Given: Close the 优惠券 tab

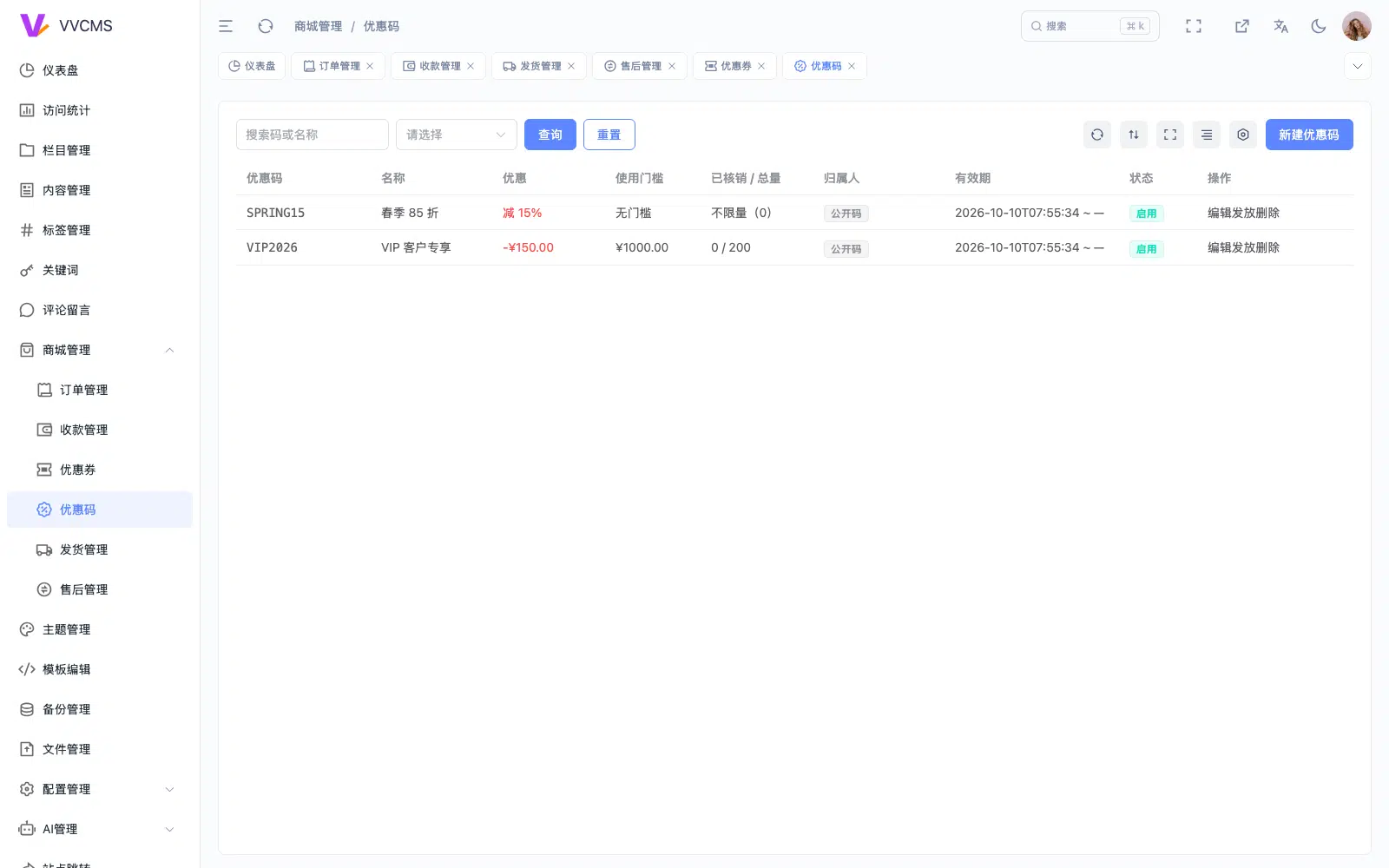Looking at the screenshot, I should coord(761,66).
